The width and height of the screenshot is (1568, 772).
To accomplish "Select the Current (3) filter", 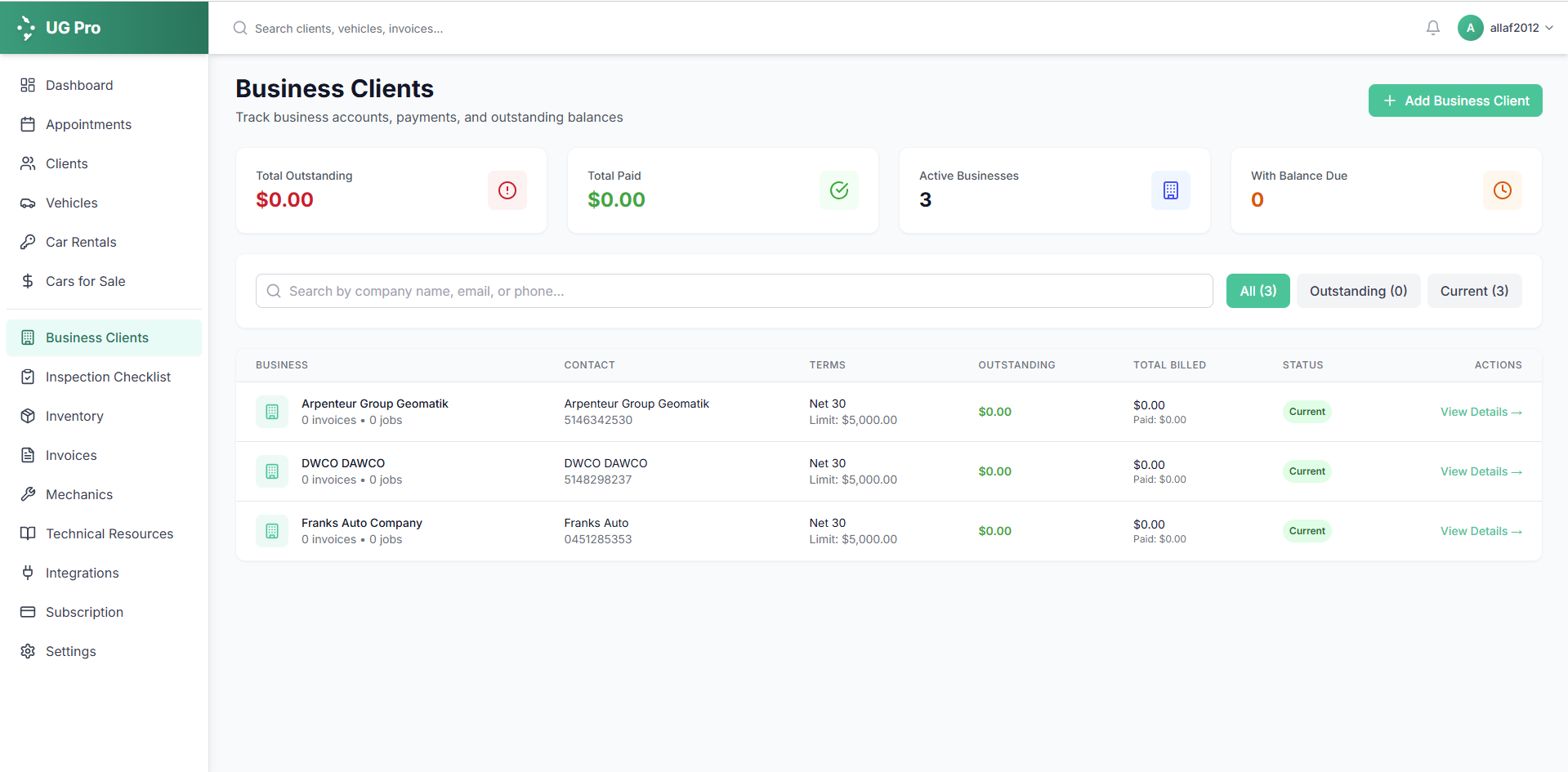I will coord(1474,291).
